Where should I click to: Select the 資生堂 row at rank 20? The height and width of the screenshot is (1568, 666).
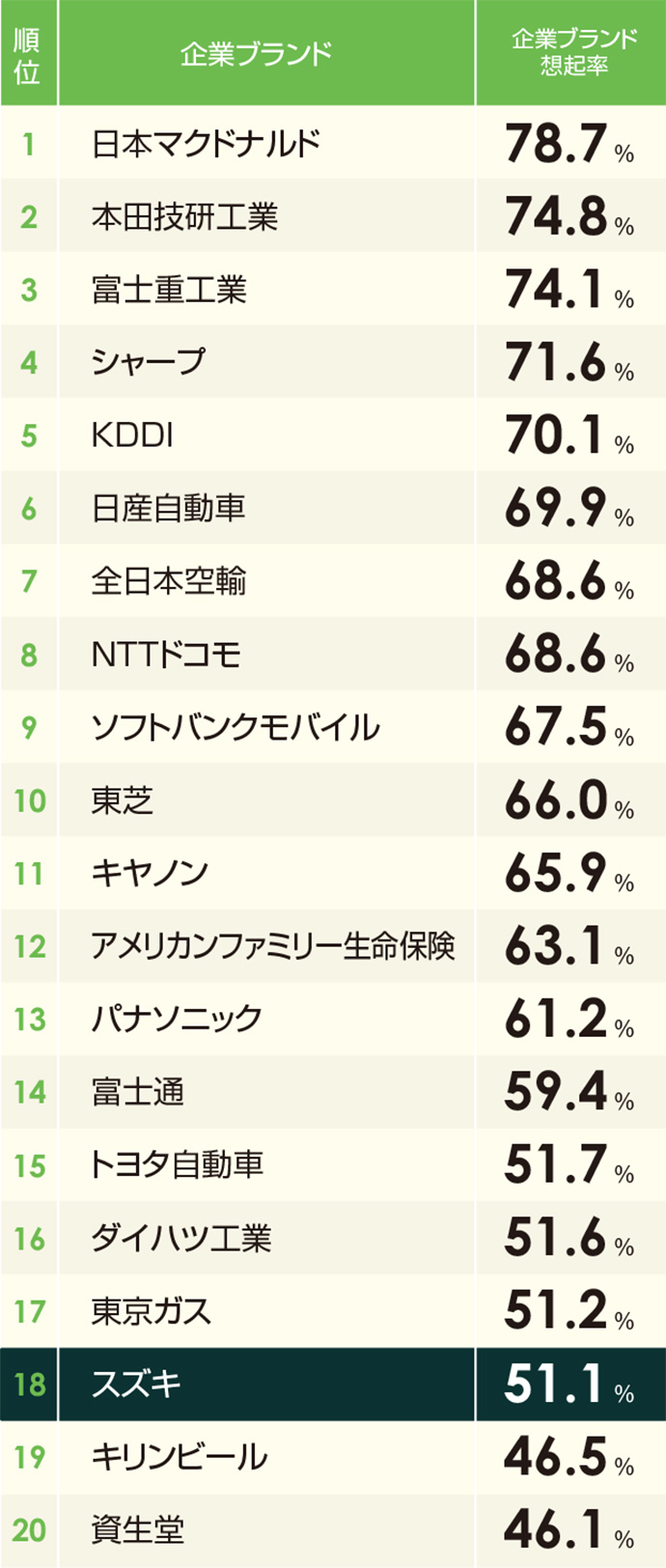tap(333, 1531)
